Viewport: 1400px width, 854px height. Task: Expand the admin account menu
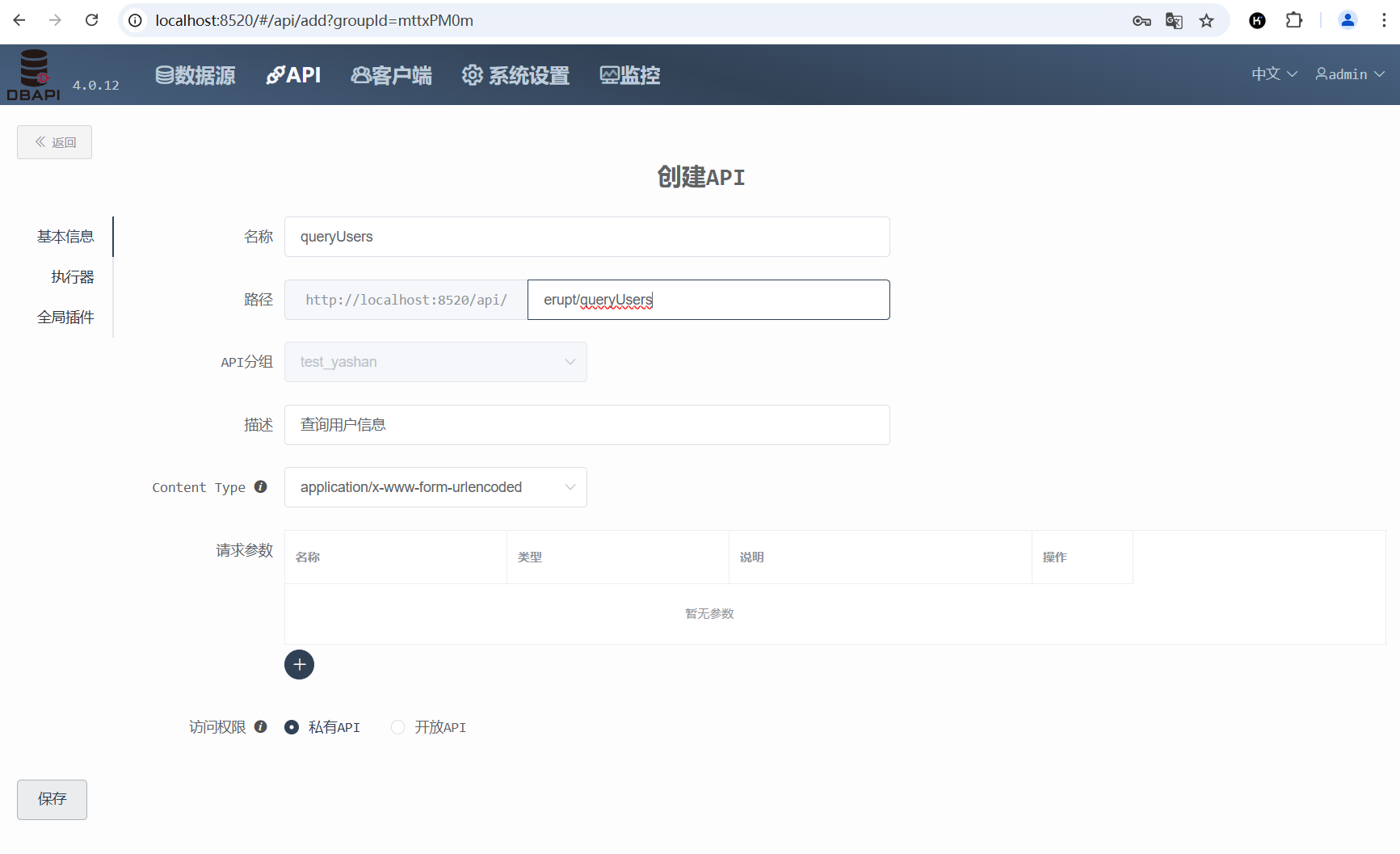[x=1347, y=74]
